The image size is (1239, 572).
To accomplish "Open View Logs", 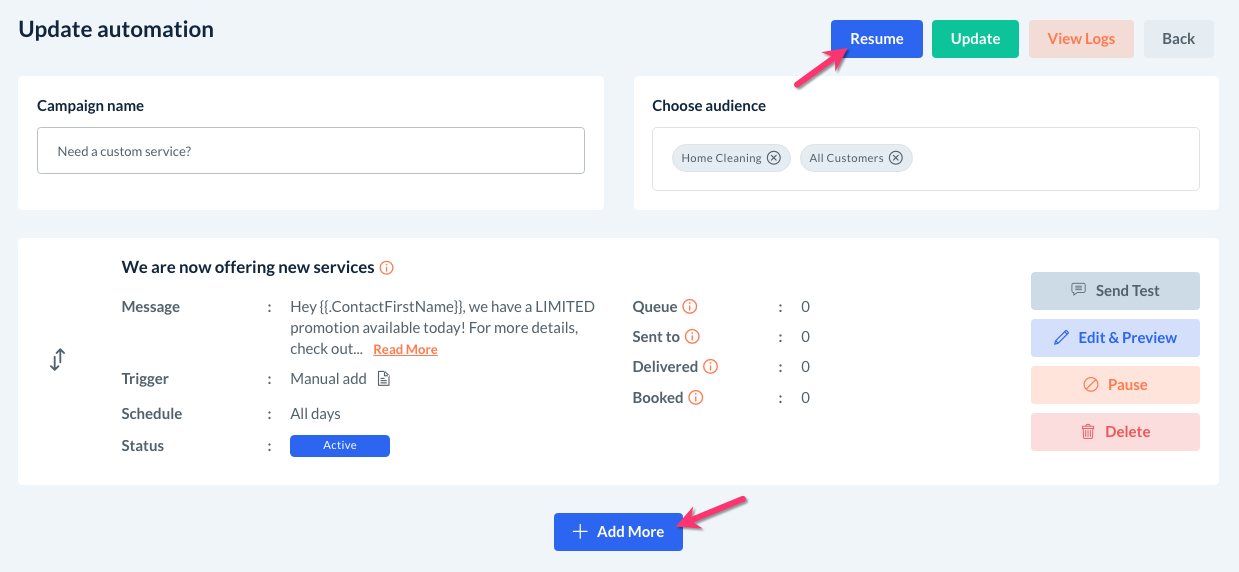I will 1081,39.
